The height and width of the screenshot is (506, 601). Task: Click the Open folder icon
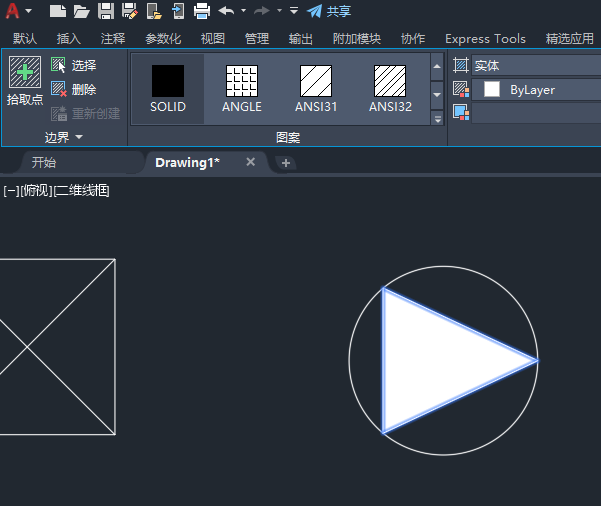point(82,11)
